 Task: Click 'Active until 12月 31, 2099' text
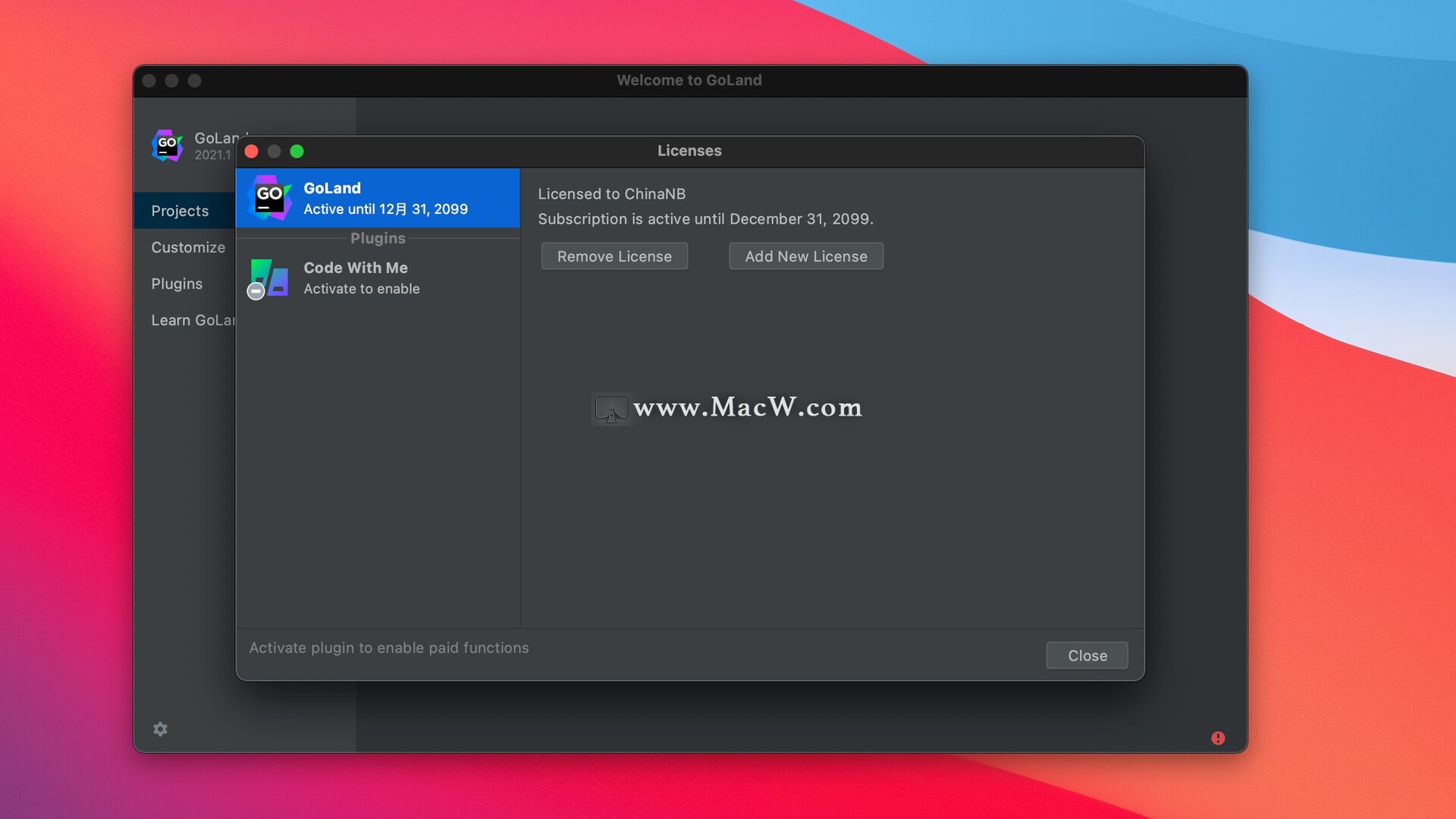click(x=385, y=209)
